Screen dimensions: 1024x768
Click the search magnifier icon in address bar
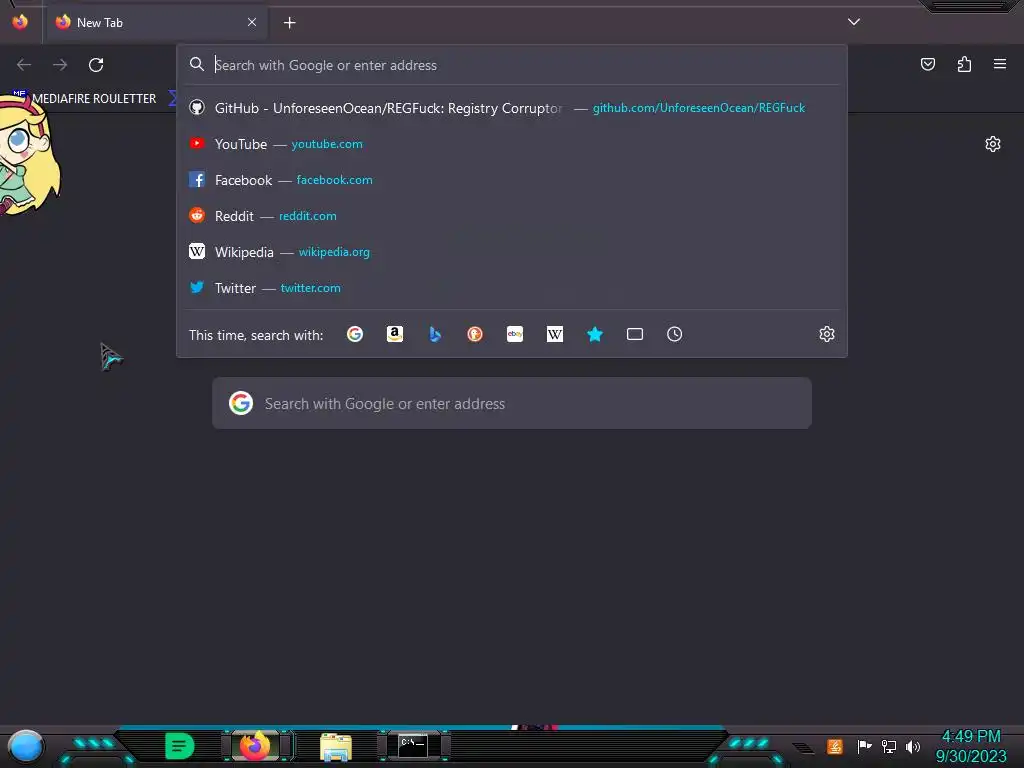[197, 64]
